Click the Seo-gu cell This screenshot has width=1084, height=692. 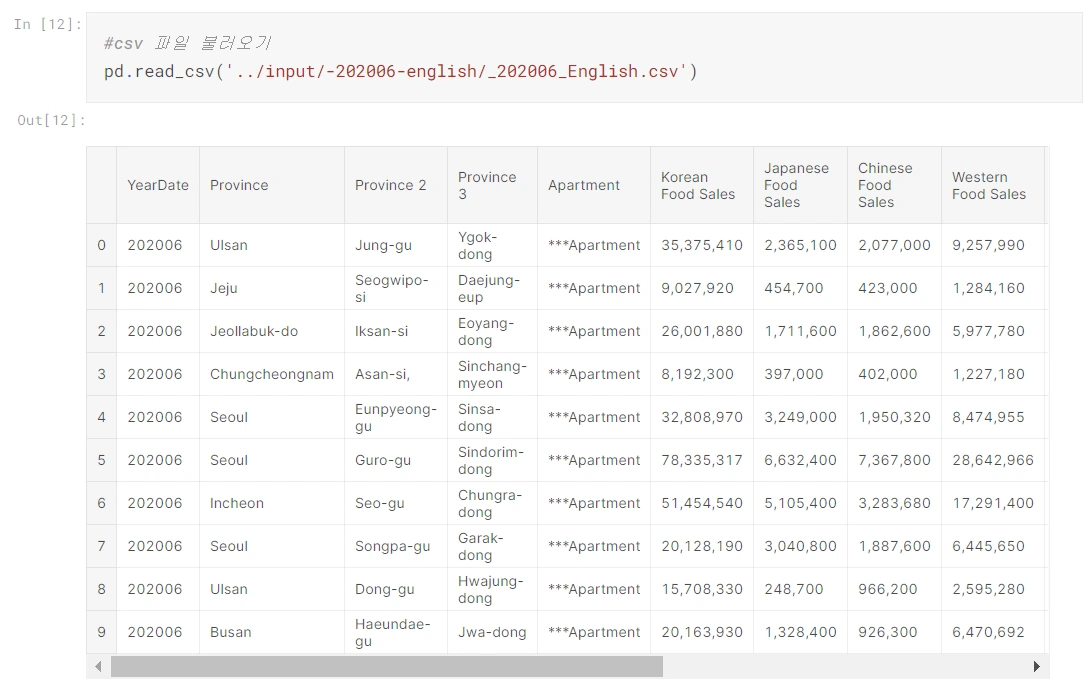395,503
